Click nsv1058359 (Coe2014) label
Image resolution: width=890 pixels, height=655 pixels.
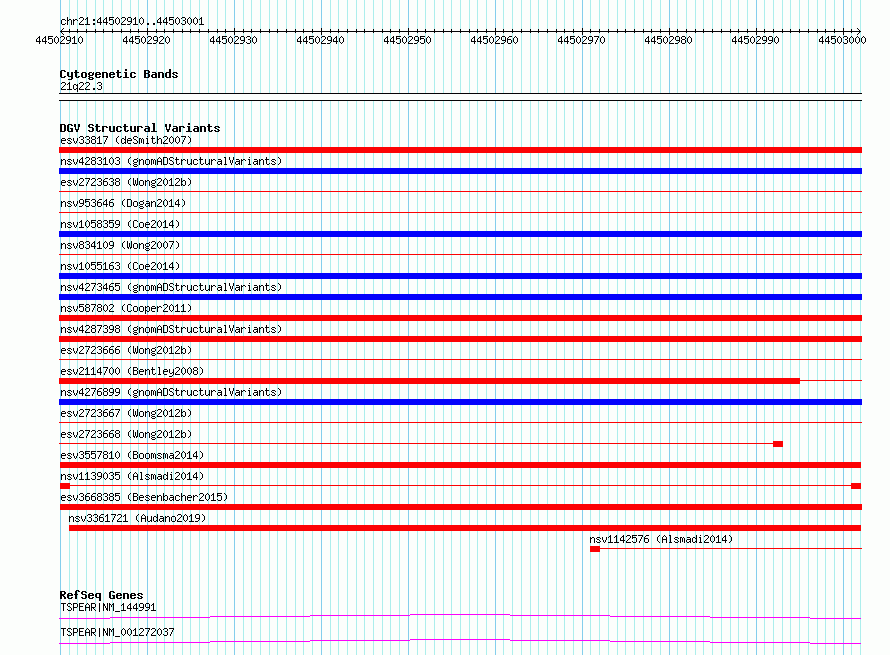point(120,224)
